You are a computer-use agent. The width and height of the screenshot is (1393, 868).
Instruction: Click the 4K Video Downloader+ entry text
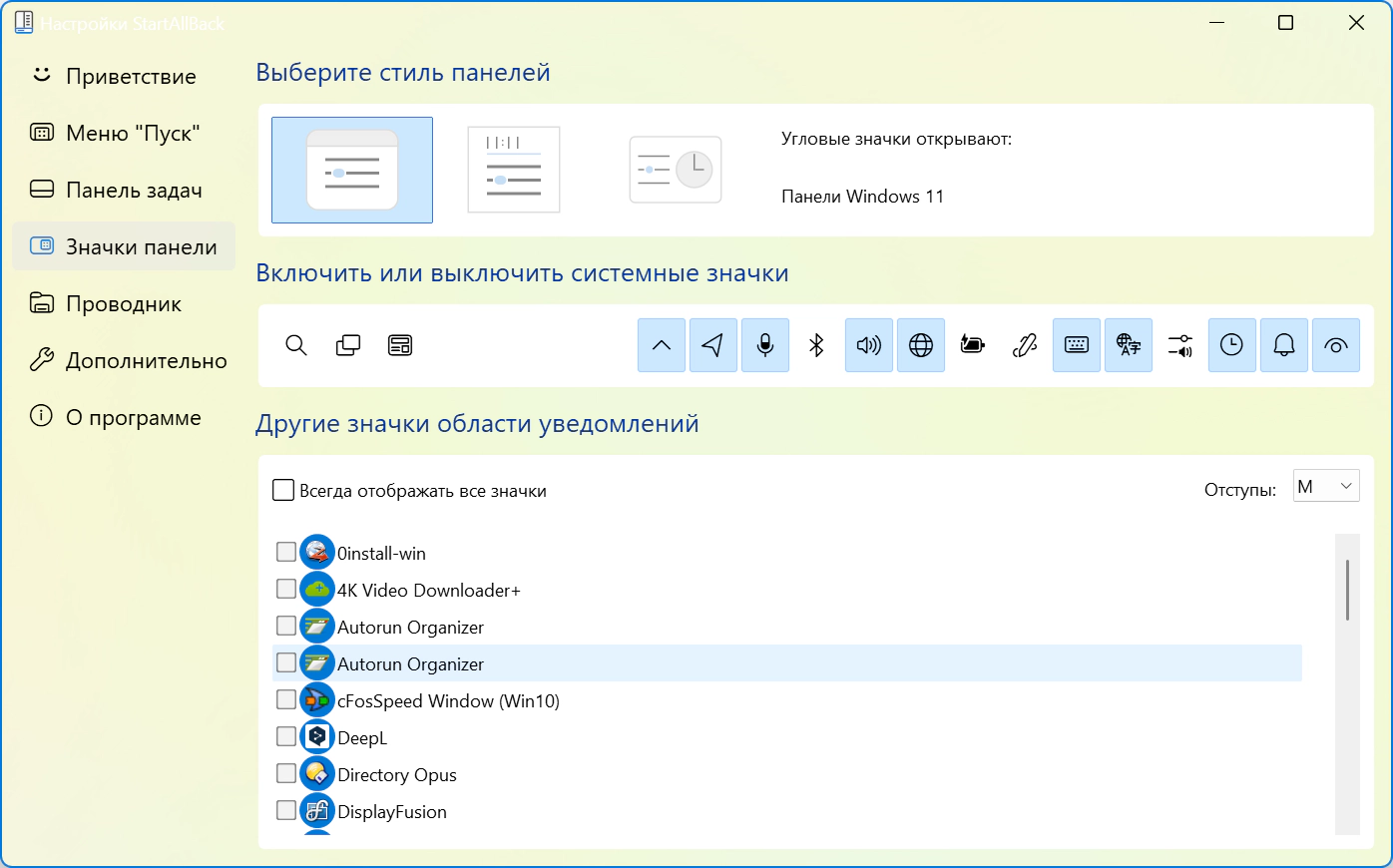(429, 590)
